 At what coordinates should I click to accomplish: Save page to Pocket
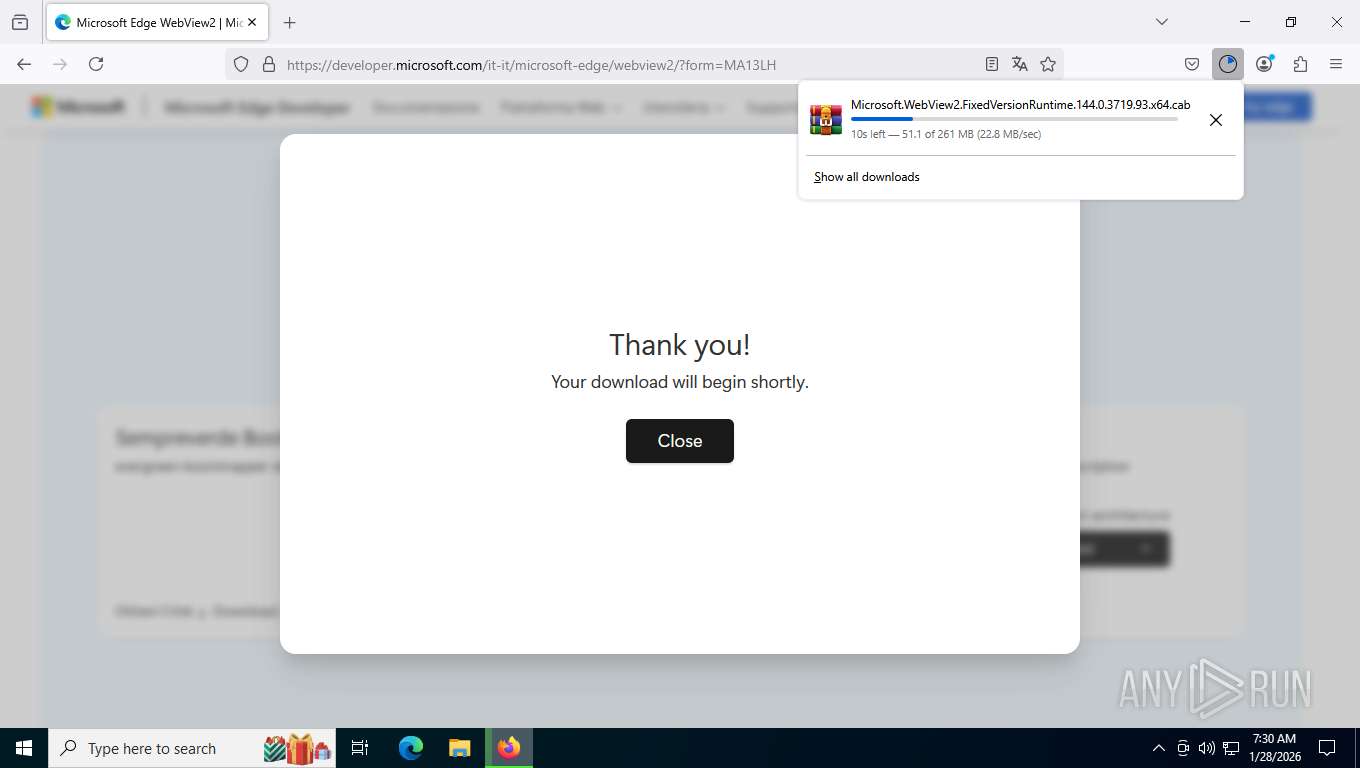point(1192,64)
